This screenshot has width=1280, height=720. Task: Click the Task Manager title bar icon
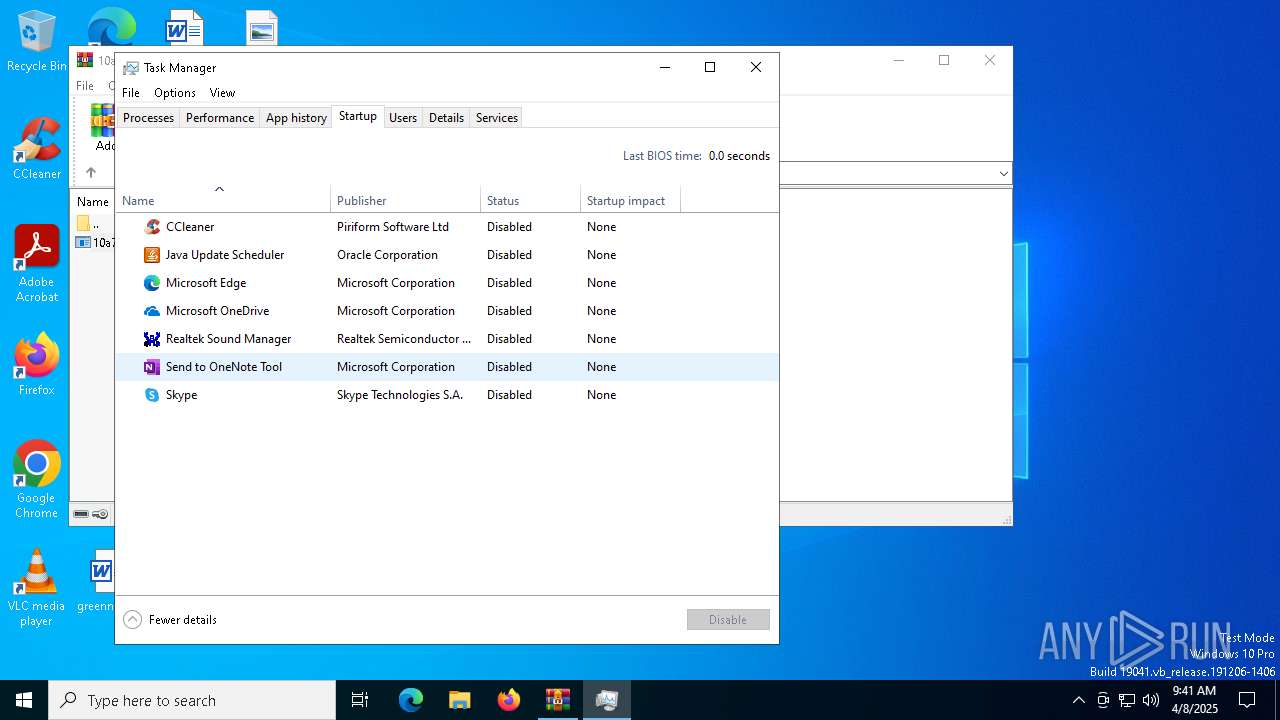pyautogui.click(x=131, y=68)
